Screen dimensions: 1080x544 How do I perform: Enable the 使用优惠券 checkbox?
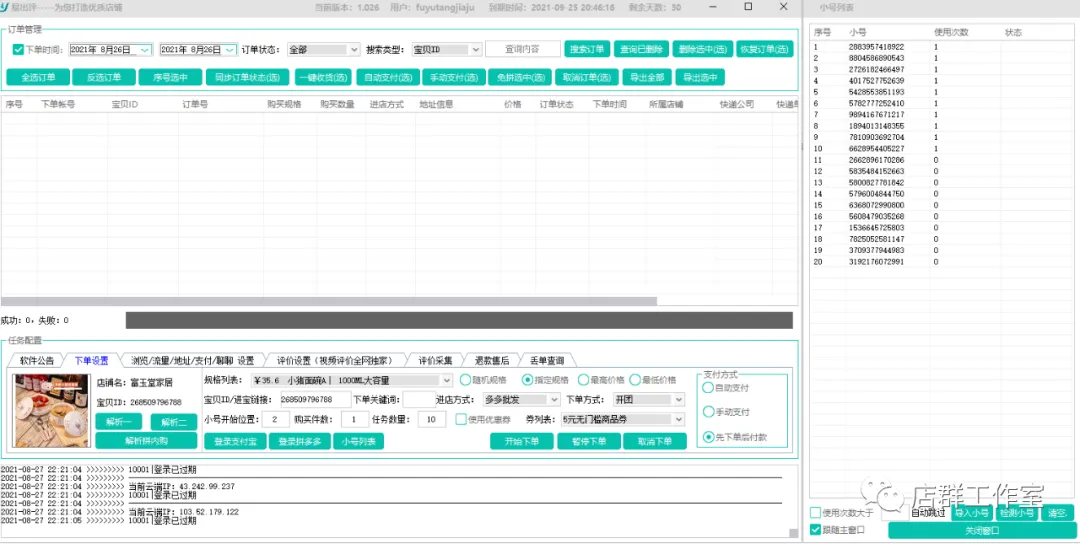tap(461, 420)
